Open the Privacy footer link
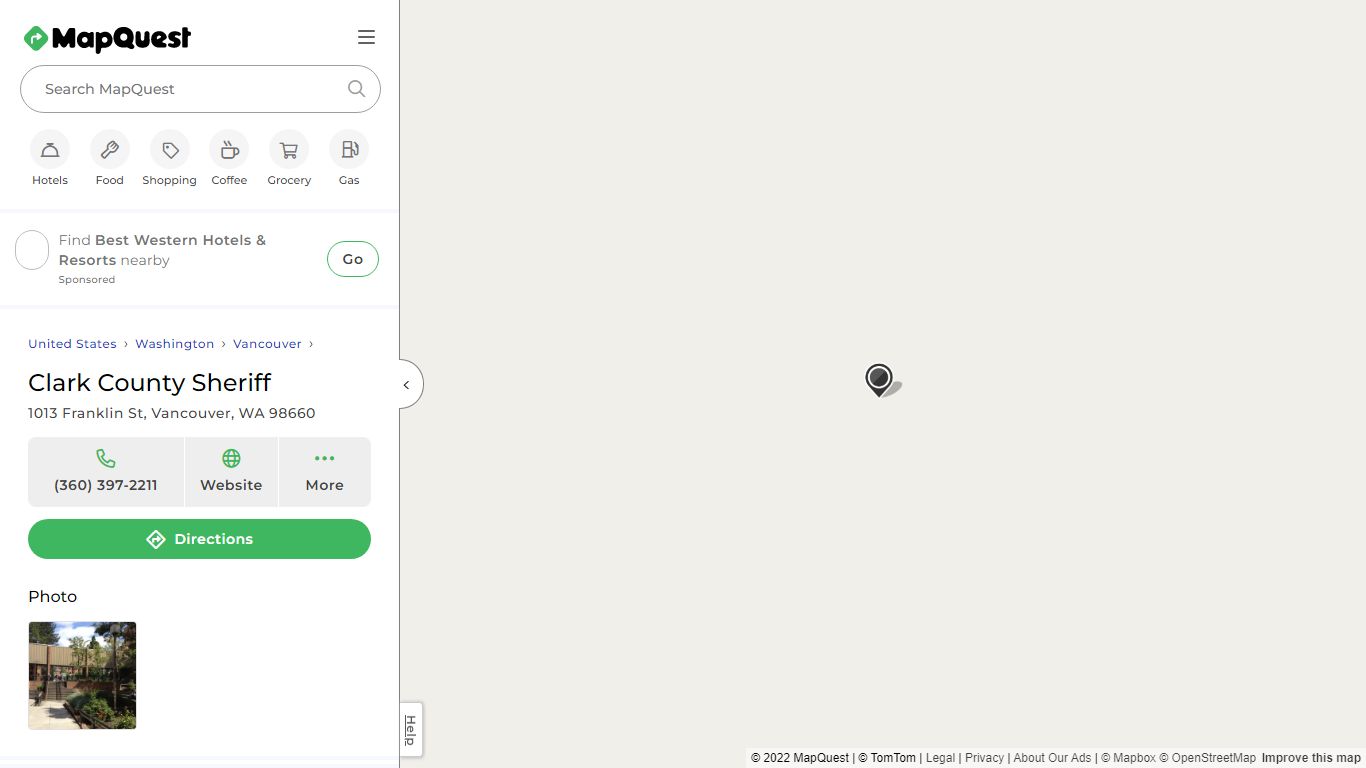This screenshot has width=1366, height=768. pyautogui.click(x=984, y=758)
